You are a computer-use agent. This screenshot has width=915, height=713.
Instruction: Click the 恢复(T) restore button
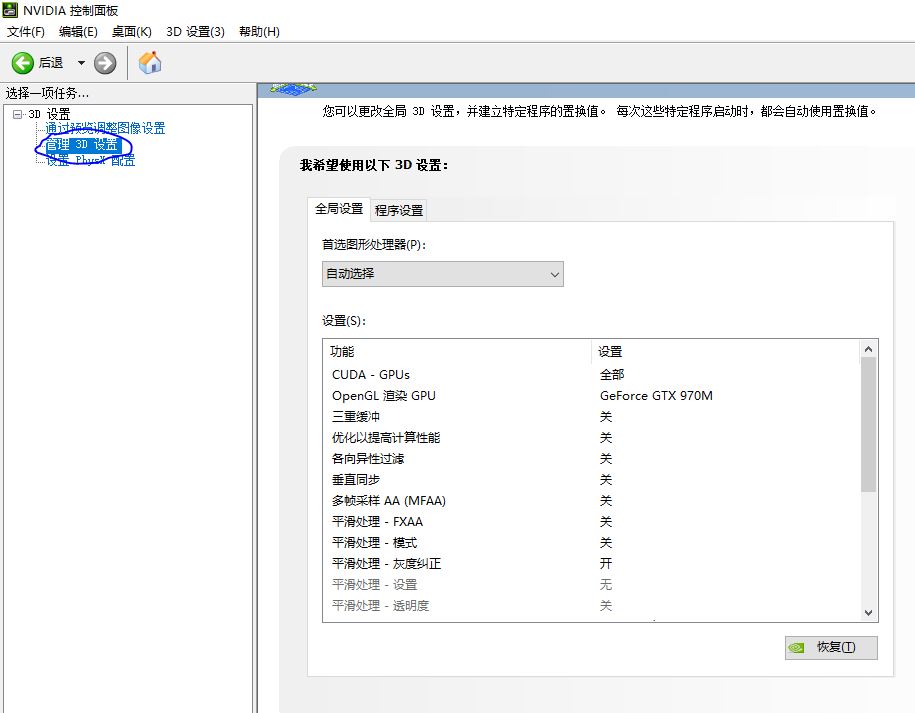pos(831,647)
